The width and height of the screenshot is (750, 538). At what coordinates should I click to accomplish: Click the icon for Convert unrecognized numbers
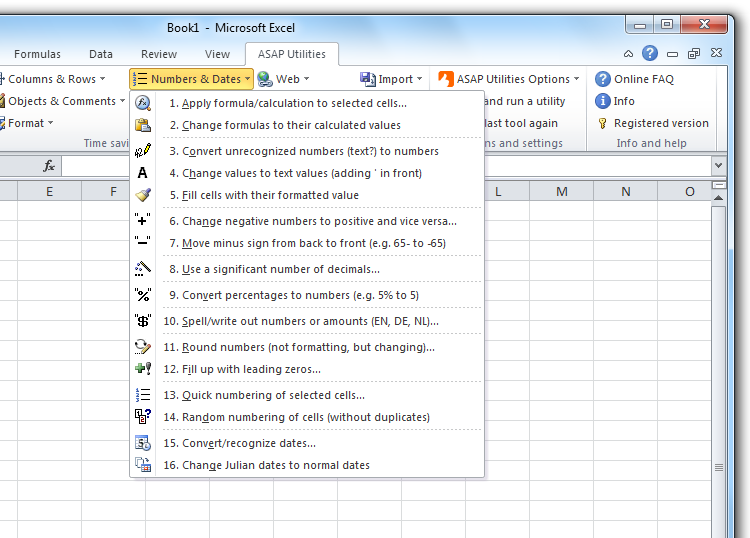[x=143, y=151]
